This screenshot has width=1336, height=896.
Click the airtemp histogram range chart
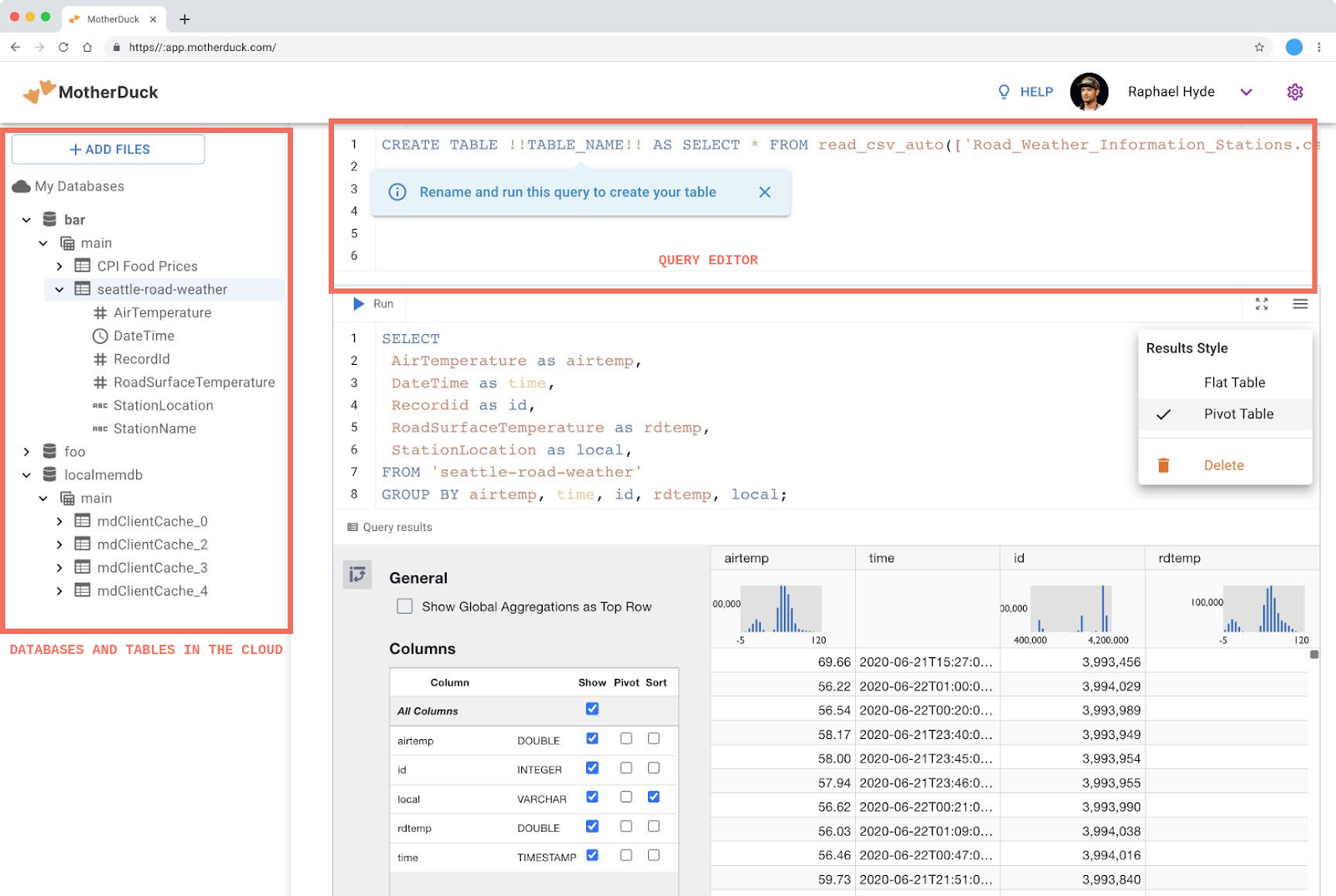pos(782,609)
